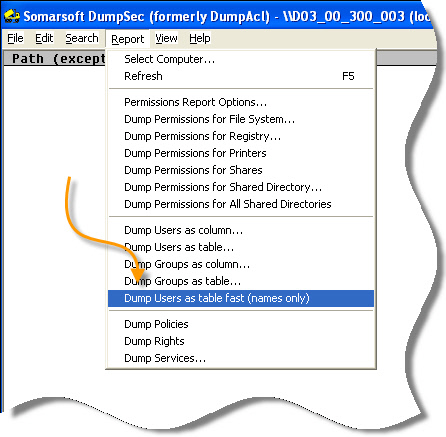The height and width of the screenshot is (437, 446).
Task: Choose Dump Groups as table…
Action: 241,281
